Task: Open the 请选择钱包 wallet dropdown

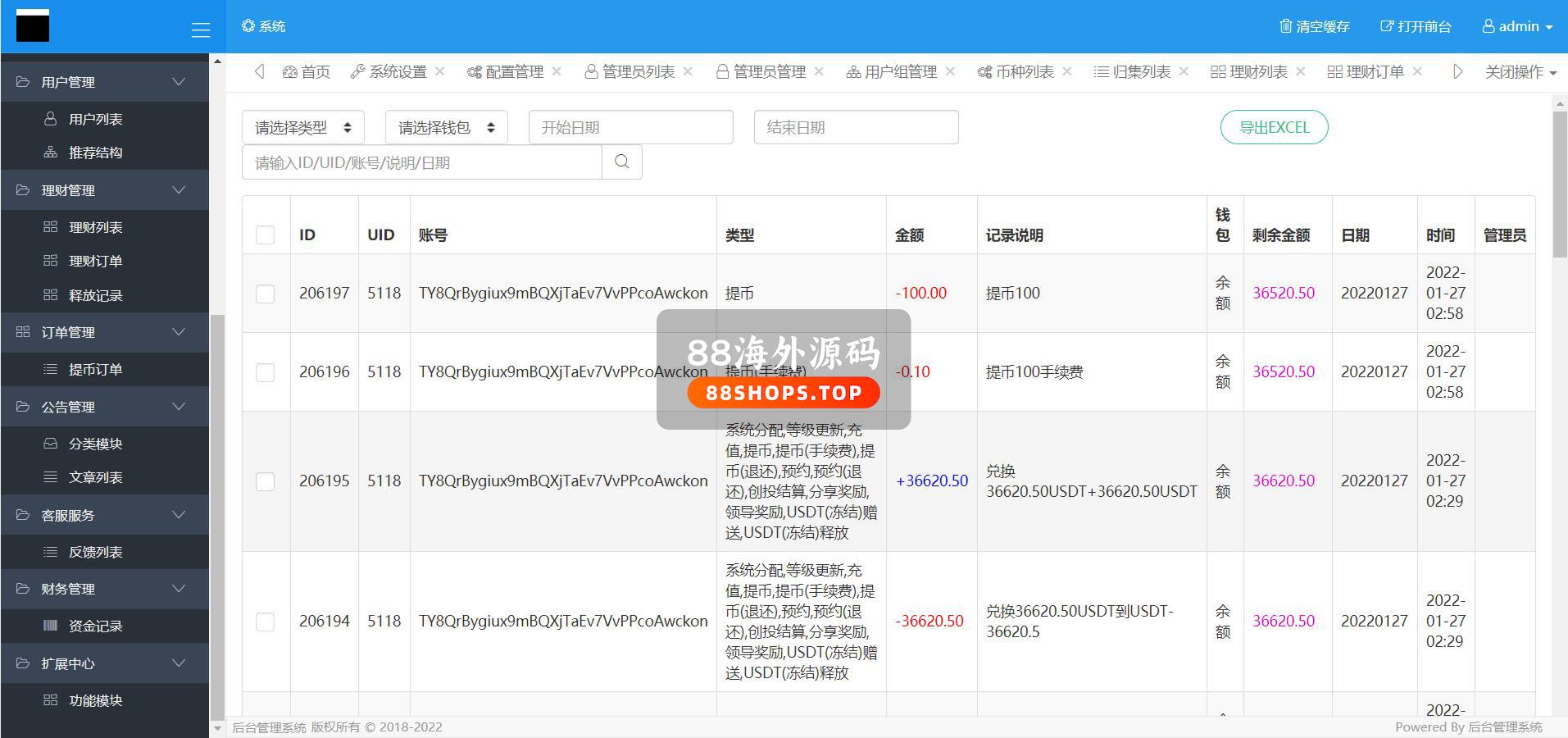Action: [446, 127]
